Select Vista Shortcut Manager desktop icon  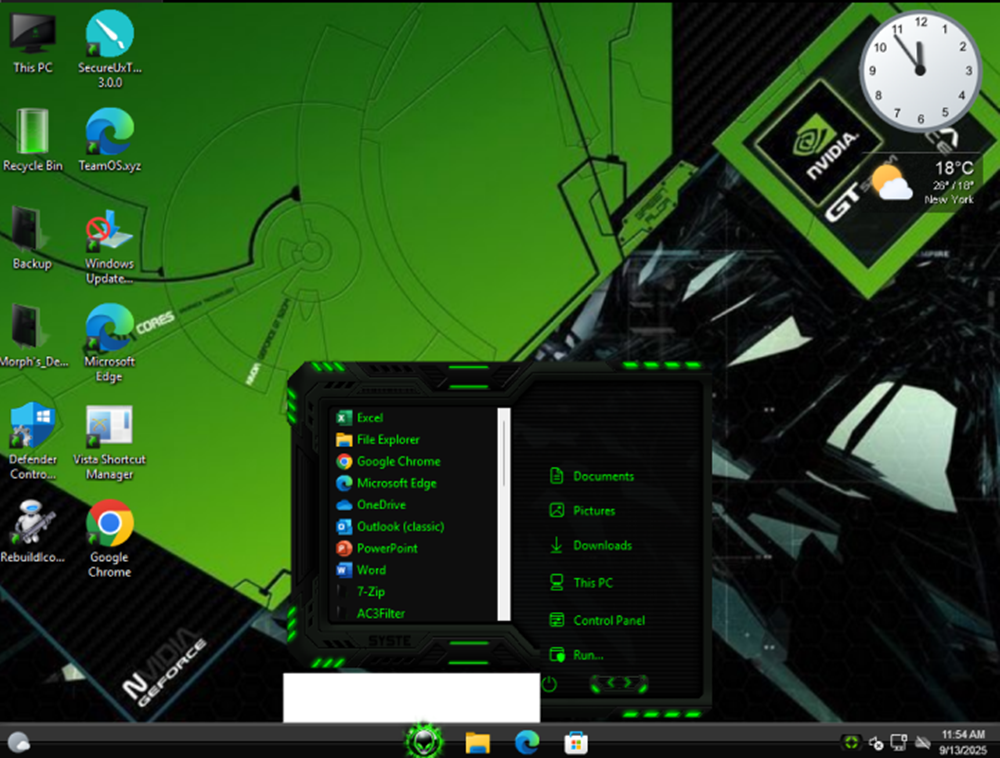click(x=109, y=442)
